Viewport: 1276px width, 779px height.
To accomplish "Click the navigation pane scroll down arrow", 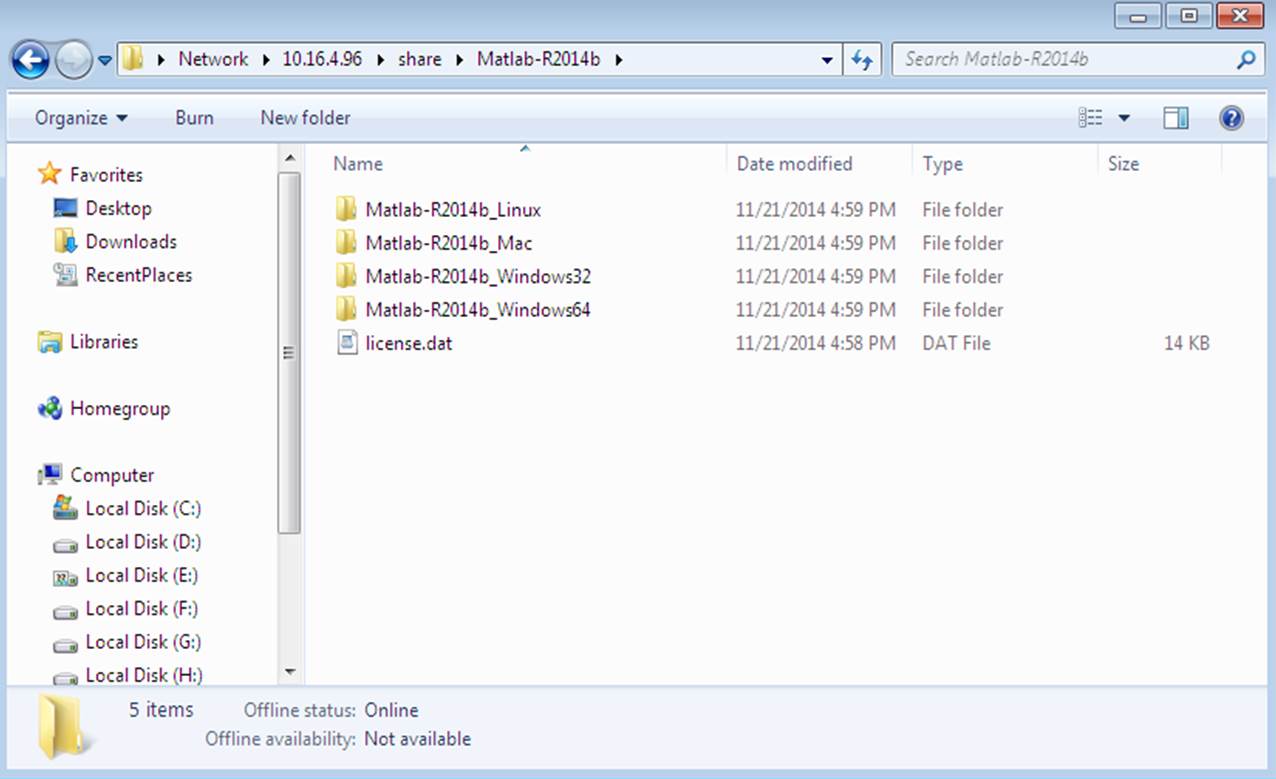I will pos(290,672).
